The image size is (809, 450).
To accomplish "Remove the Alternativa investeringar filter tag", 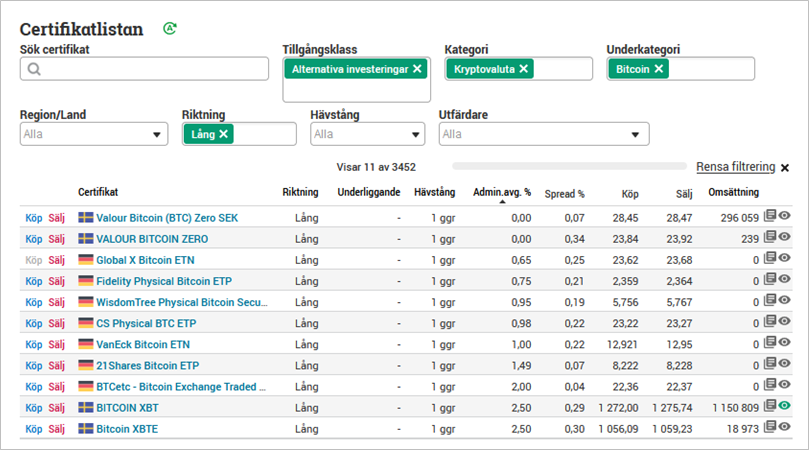I will (417, 69).
